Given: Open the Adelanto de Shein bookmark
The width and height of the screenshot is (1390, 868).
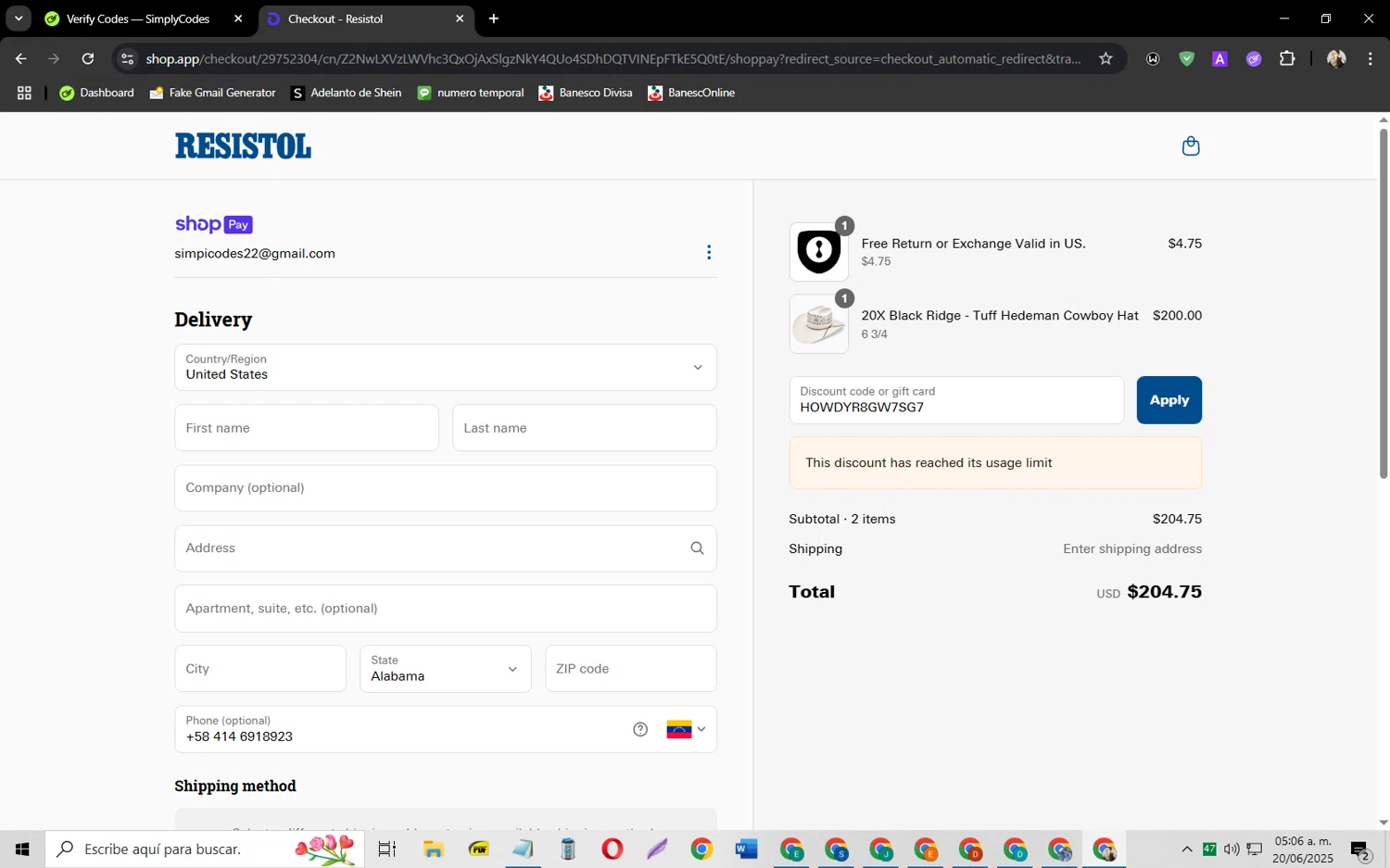Looking at the screenshot, I should coord(346,93).
